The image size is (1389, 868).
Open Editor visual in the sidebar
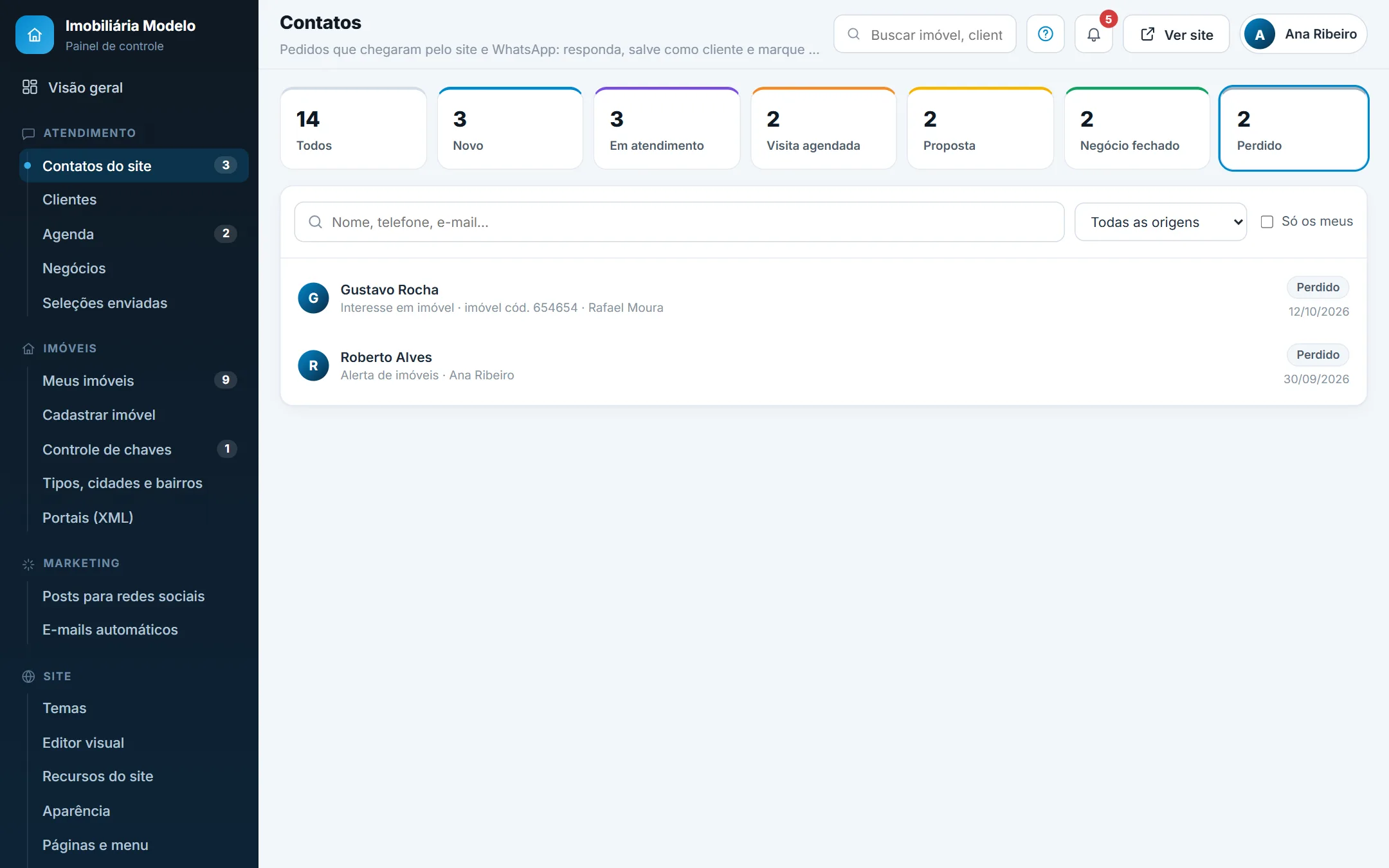tap(134, 743)
